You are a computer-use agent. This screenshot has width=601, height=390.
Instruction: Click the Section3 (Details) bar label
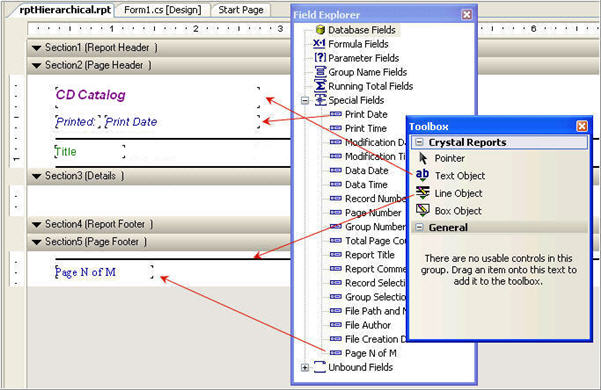click(84, 176)
